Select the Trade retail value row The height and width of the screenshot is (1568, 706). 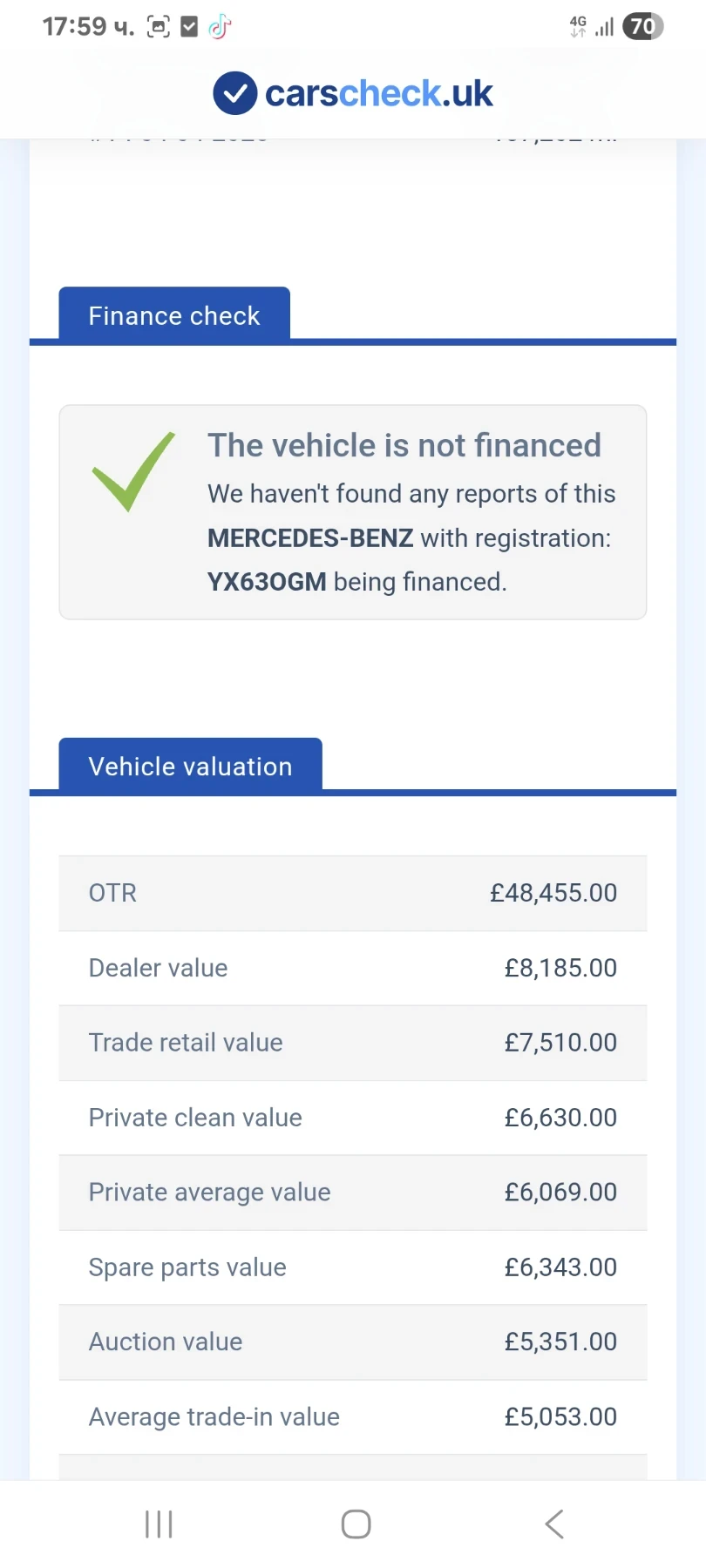point(352,1043)
